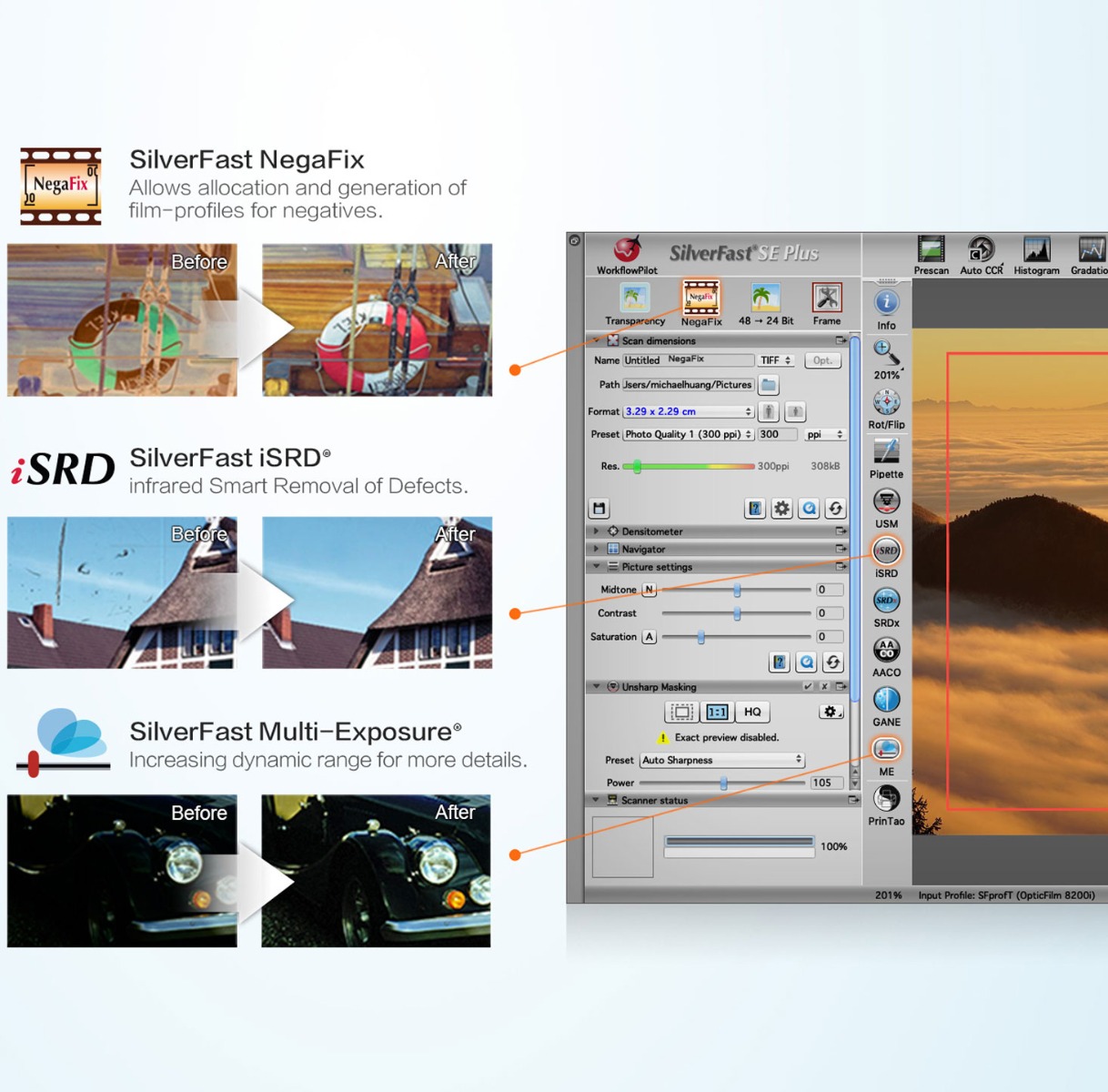1108x1092 pixels.
Task: Enable the HQ preview mode button
Action: (752, 712)
